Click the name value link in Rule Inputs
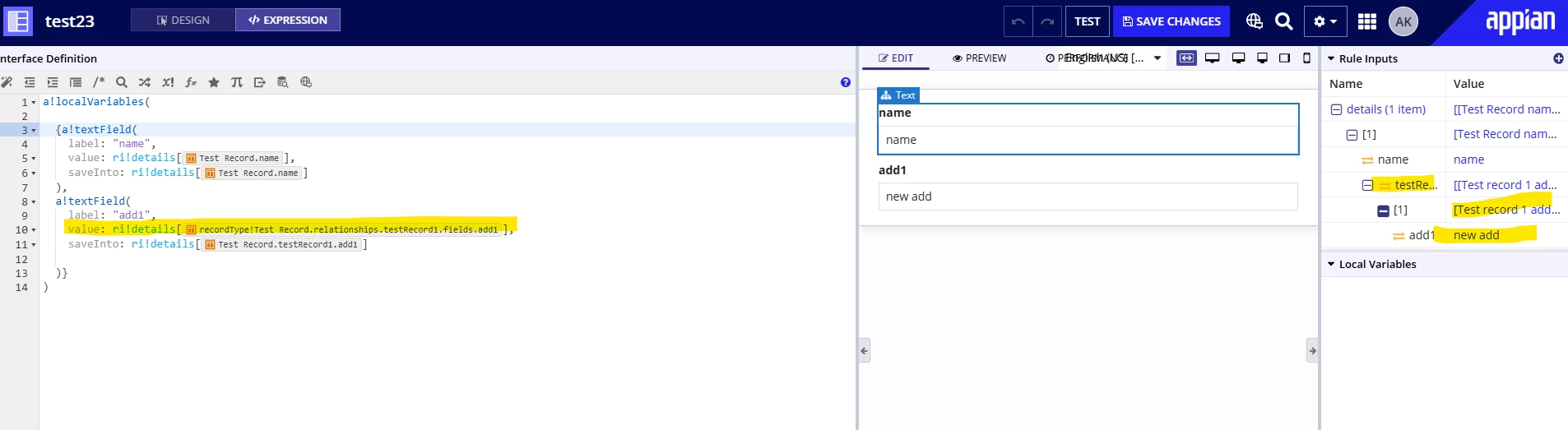The height and width of the screenshot is (430, 1568). pos(1468,160)
